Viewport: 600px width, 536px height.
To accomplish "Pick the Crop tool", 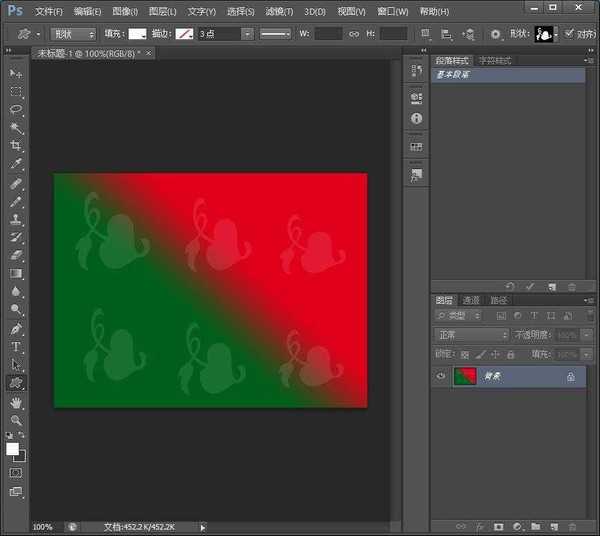I will (x=16, y=146).
